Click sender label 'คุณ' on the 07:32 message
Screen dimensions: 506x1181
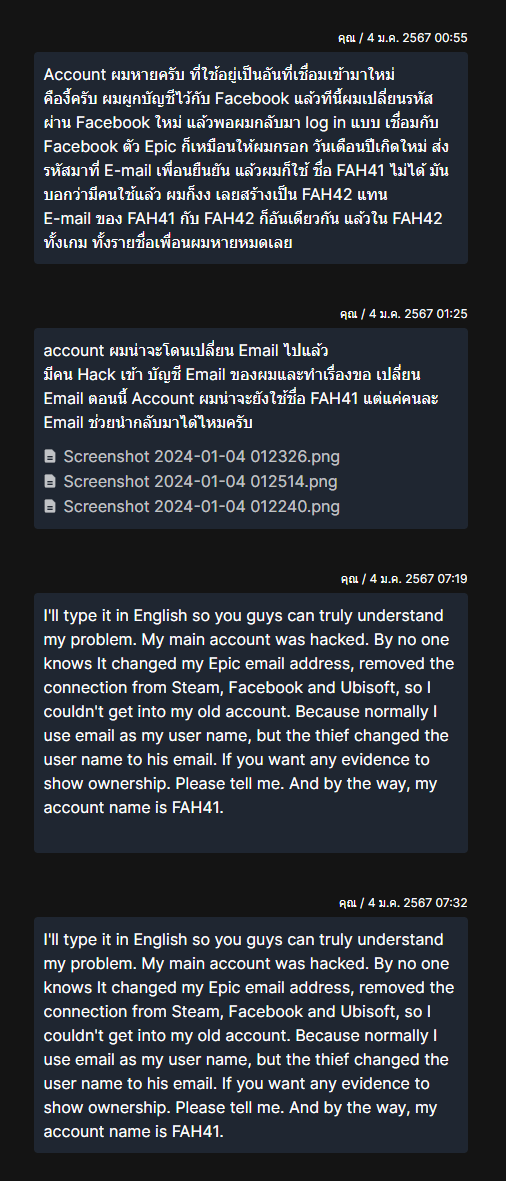click(347, 902)
